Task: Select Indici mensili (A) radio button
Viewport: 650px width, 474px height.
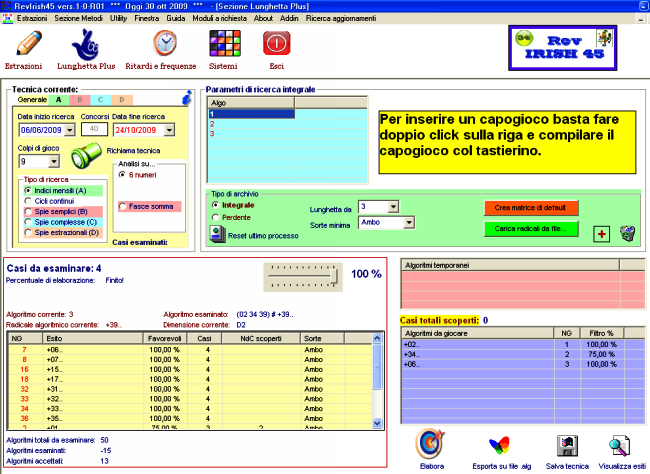Action: click(x=28, y=190)
